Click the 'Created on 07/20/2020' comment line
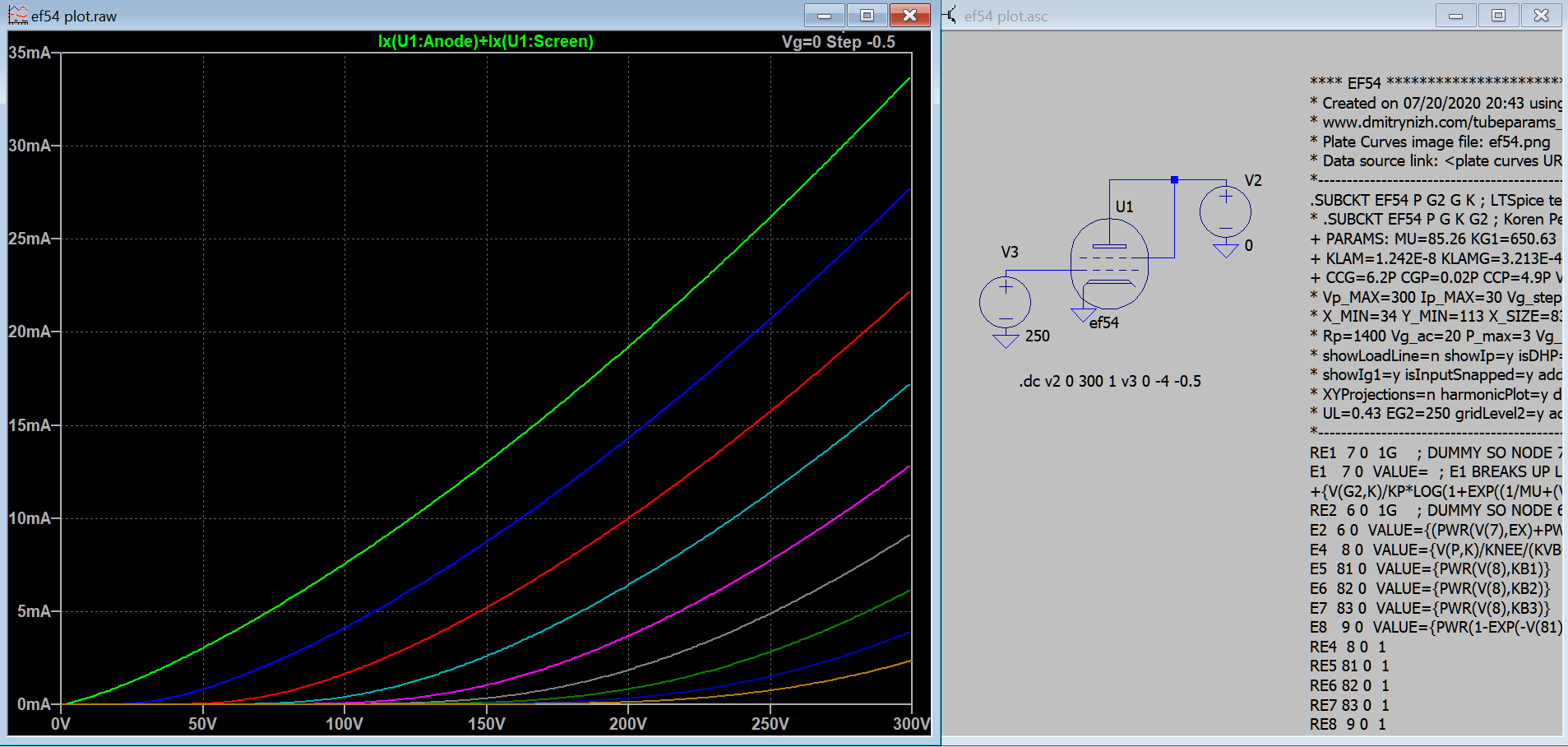This screenshot has height=747, width=1568. pos(1436,103)
